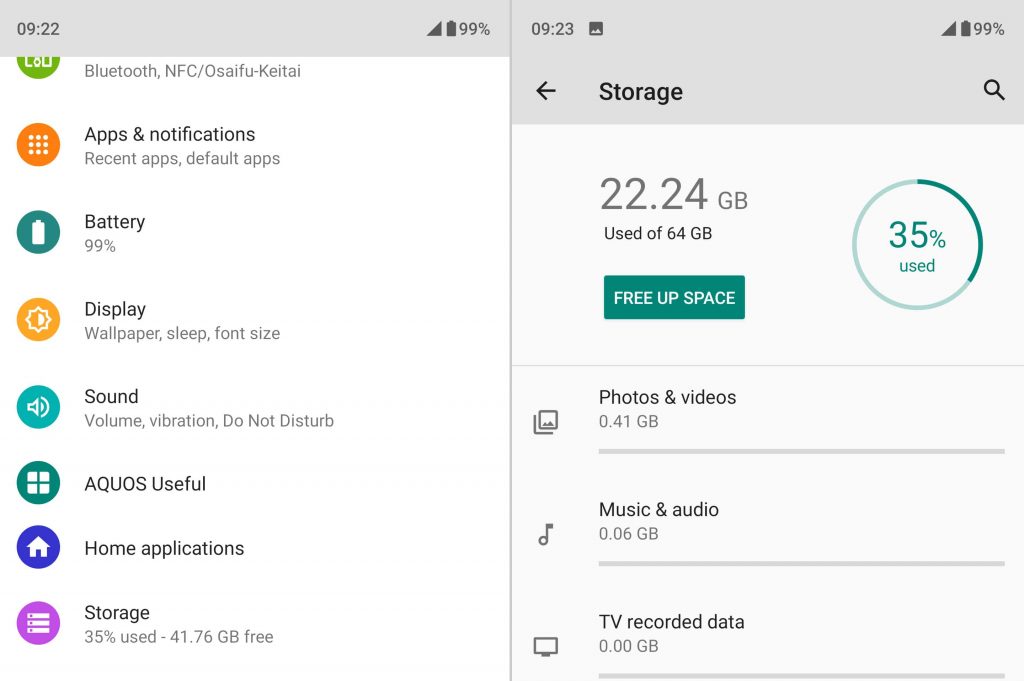Click the '0.41 GB' Photos & videos size
The width and height of the screenshot is (1024, 681).
(x=628, y=421)
